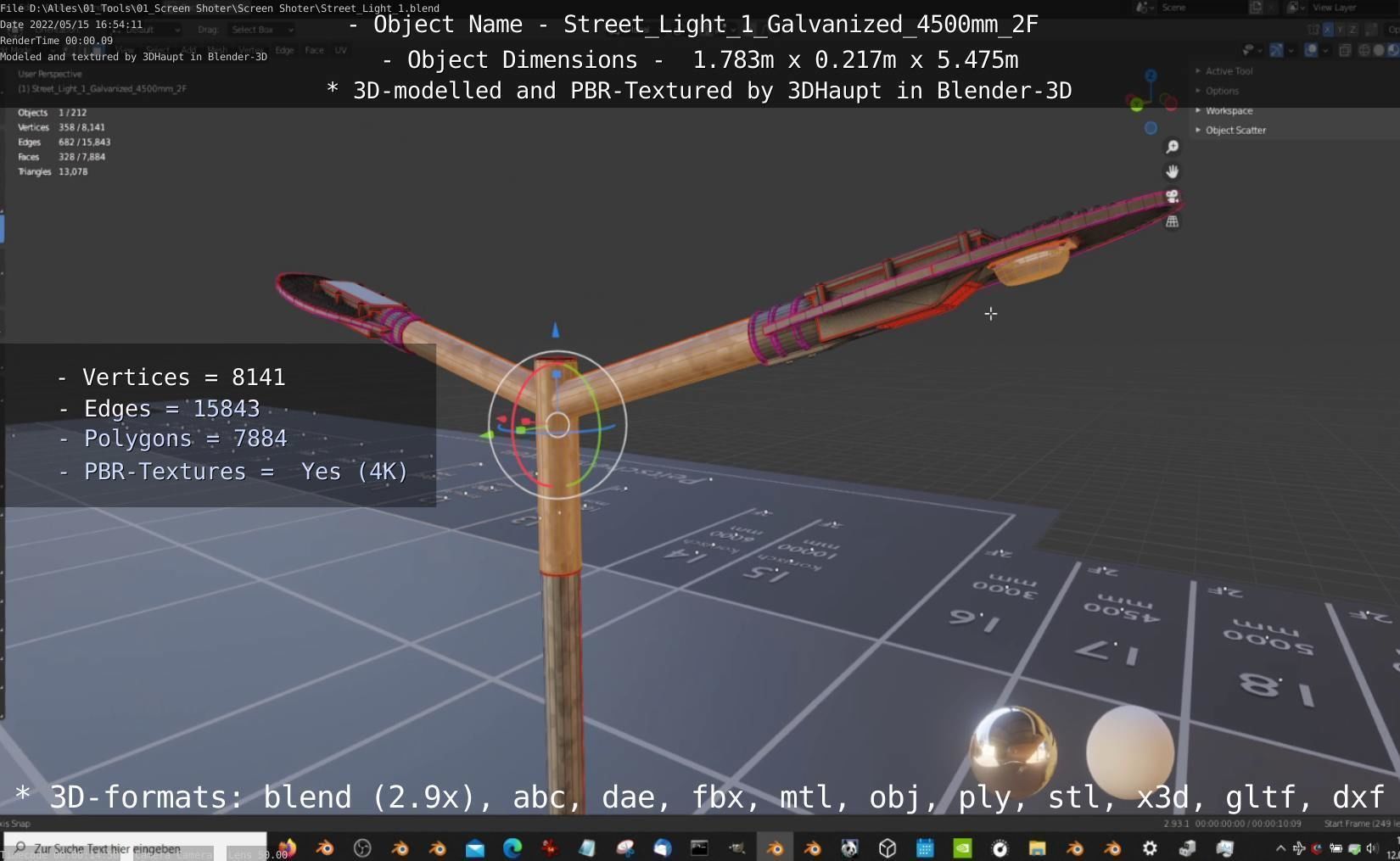Click the lower blue negative Z axis circle
Image resolution: width=1400 pixels, height=861 pixels.
click(x=1151, y=128)
